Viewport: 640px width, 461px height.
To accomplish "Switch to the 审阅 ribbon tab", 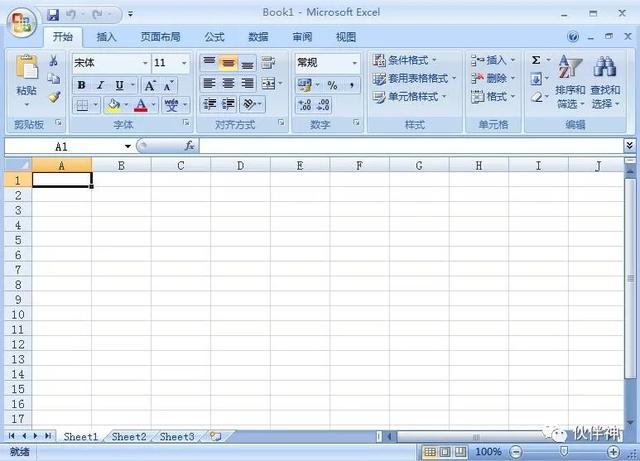I will pos(302,37).
